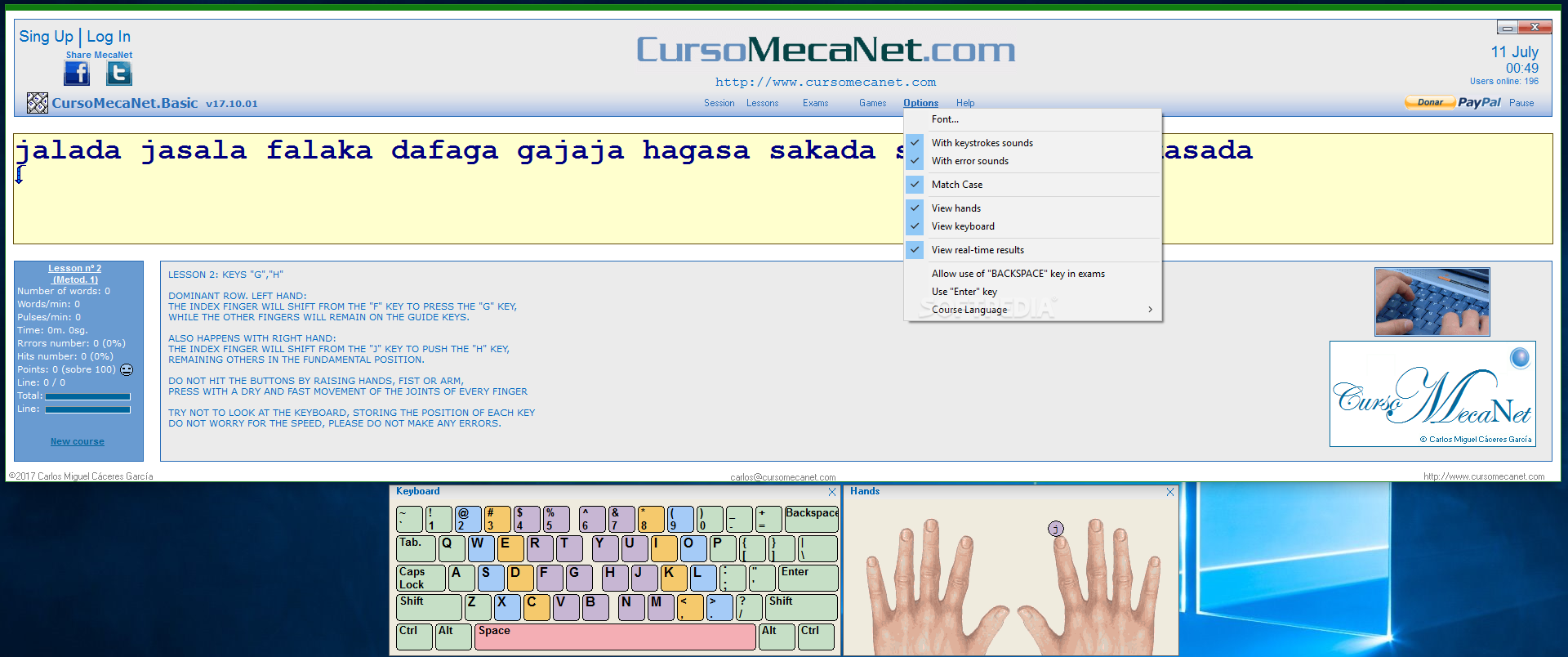Image resolution: width=1568 pixels, height=657 pixels.
Task: Click the H key on virtual keyboard
Action: click(615, 578)
